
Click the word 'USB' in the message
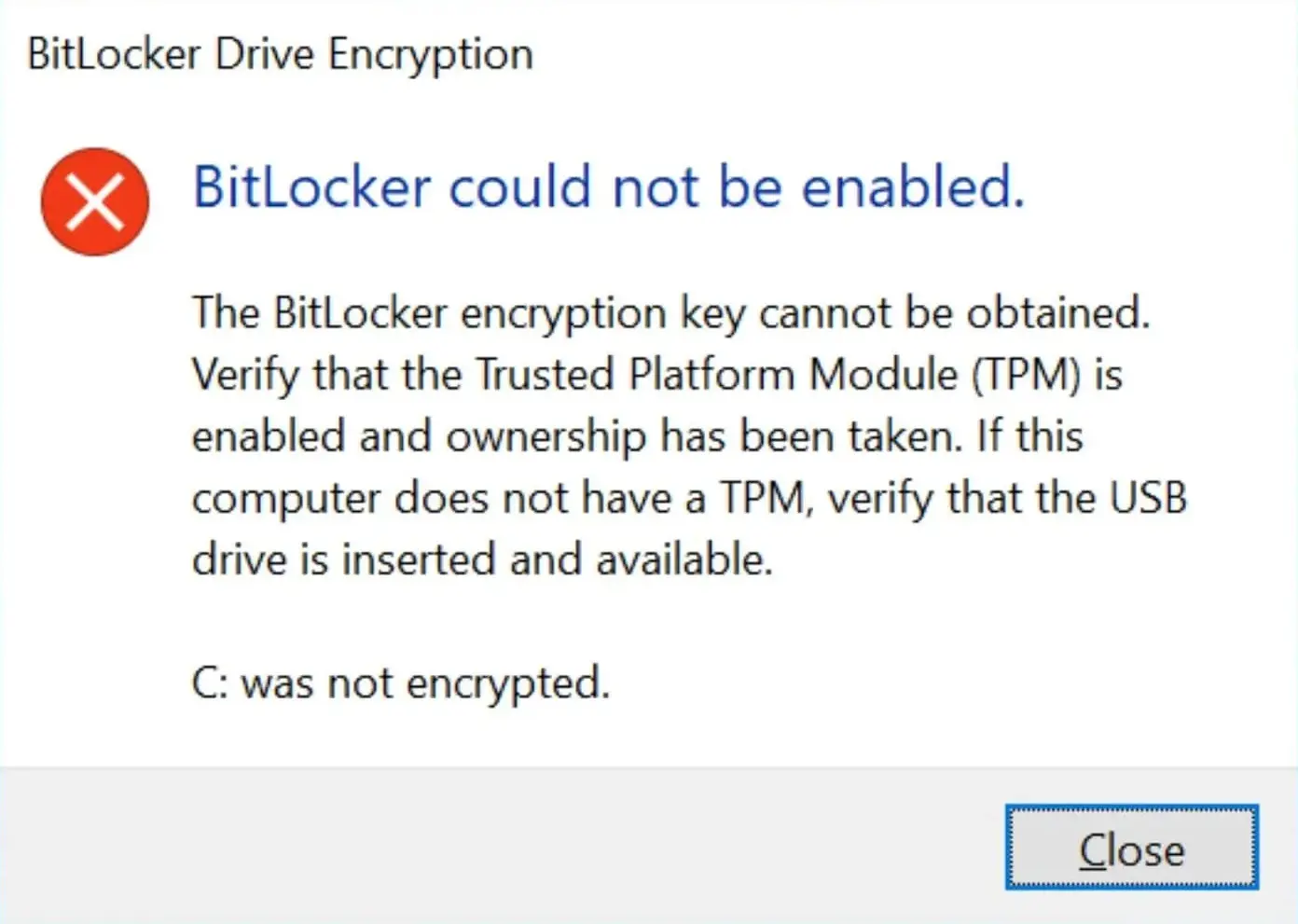1147,498
